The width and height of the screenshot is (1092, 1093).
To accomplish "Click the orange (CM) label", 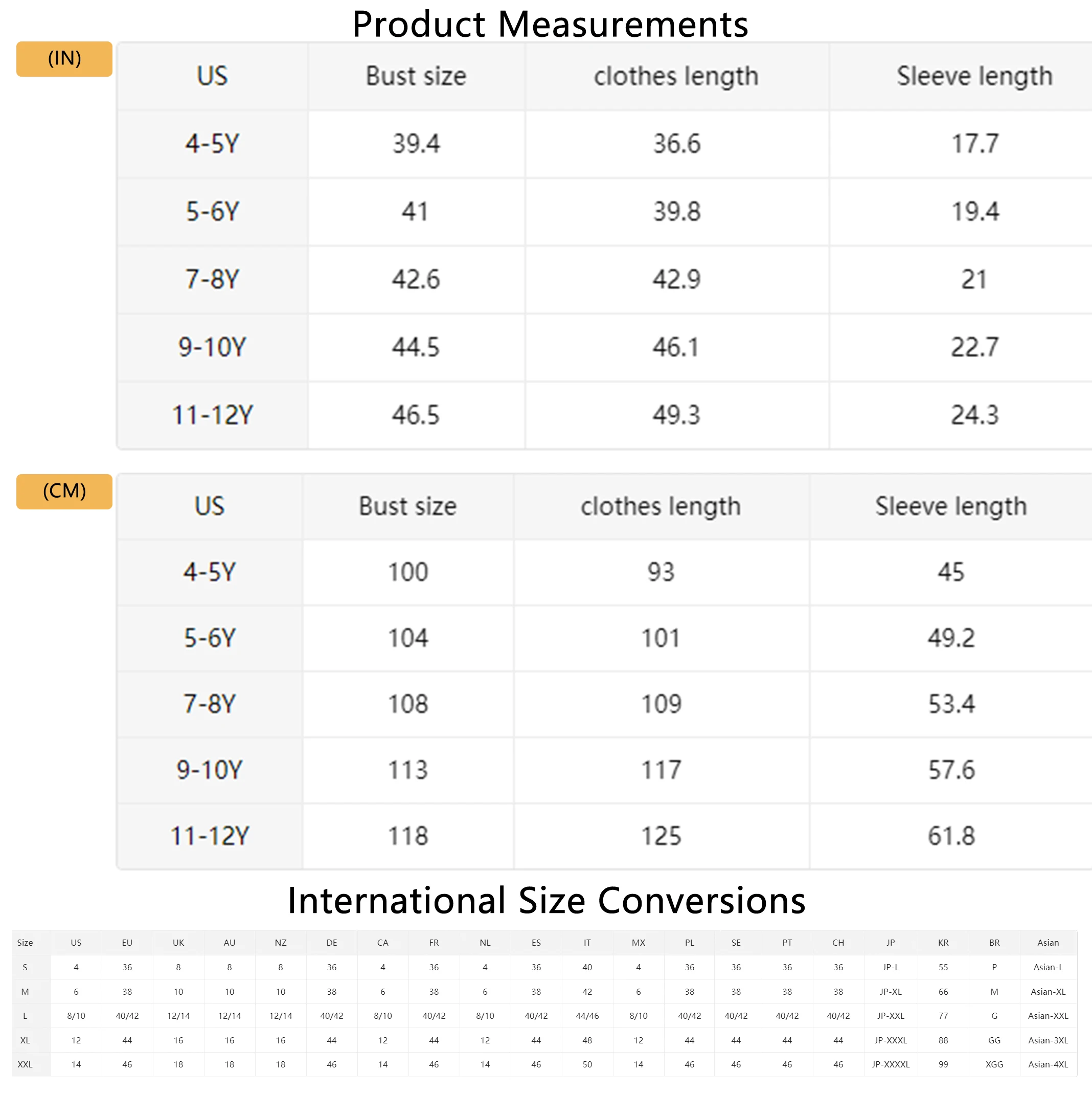I will pos(64,491).
